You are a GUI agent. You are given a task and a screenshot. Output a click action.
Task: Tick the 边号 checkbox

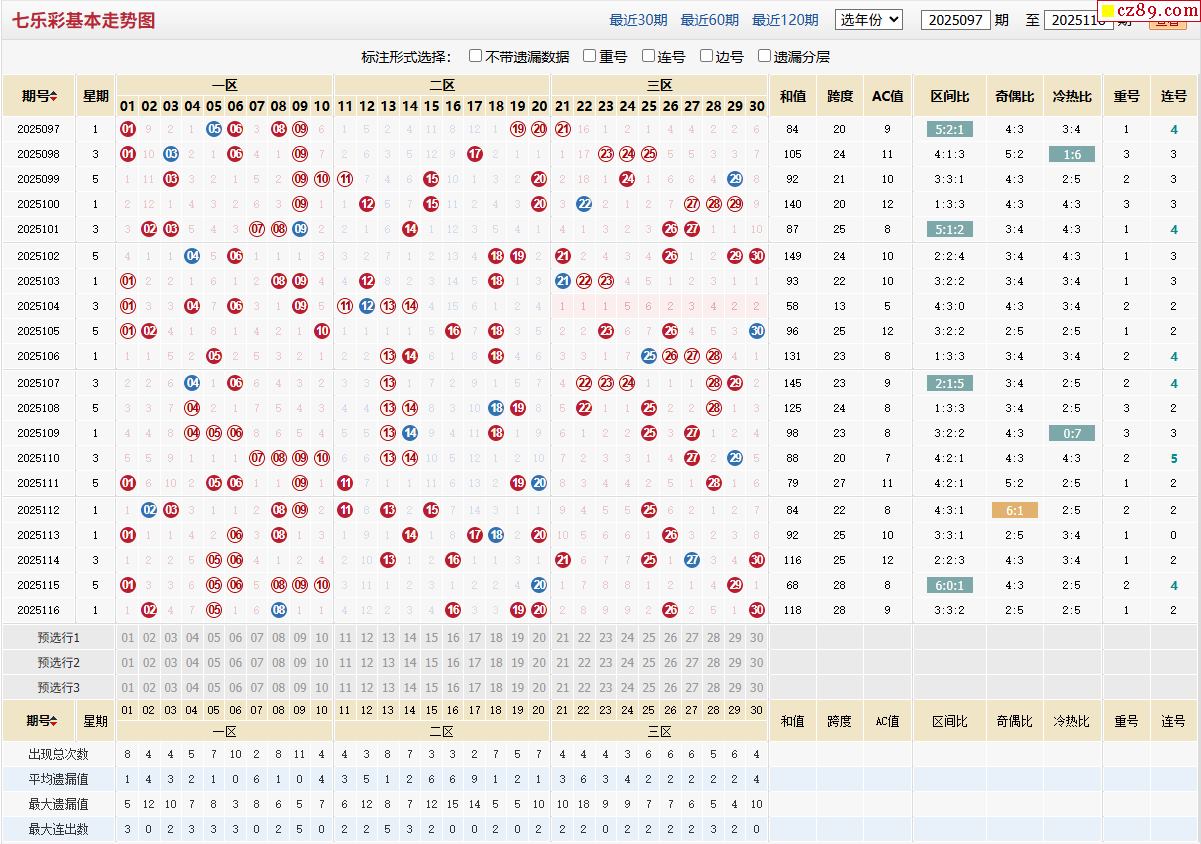(707, 57)
